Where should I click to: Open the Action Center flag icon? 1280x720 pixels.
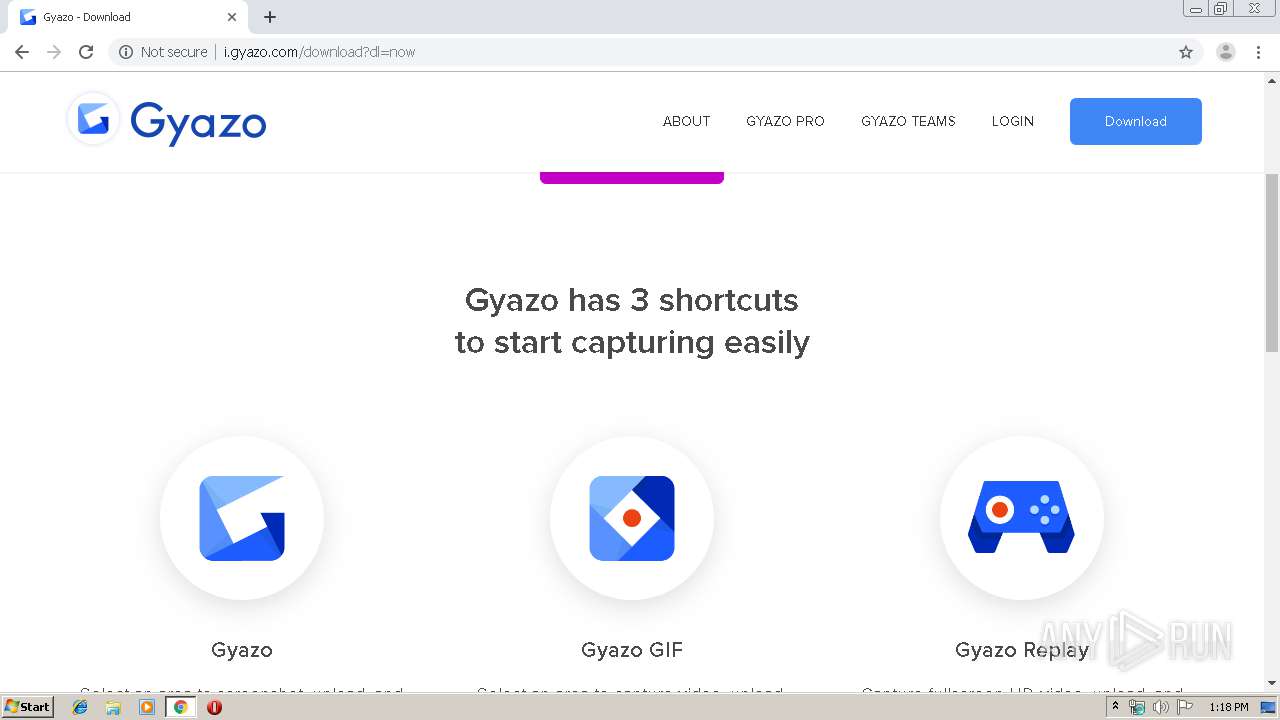tap(1185, 707)
